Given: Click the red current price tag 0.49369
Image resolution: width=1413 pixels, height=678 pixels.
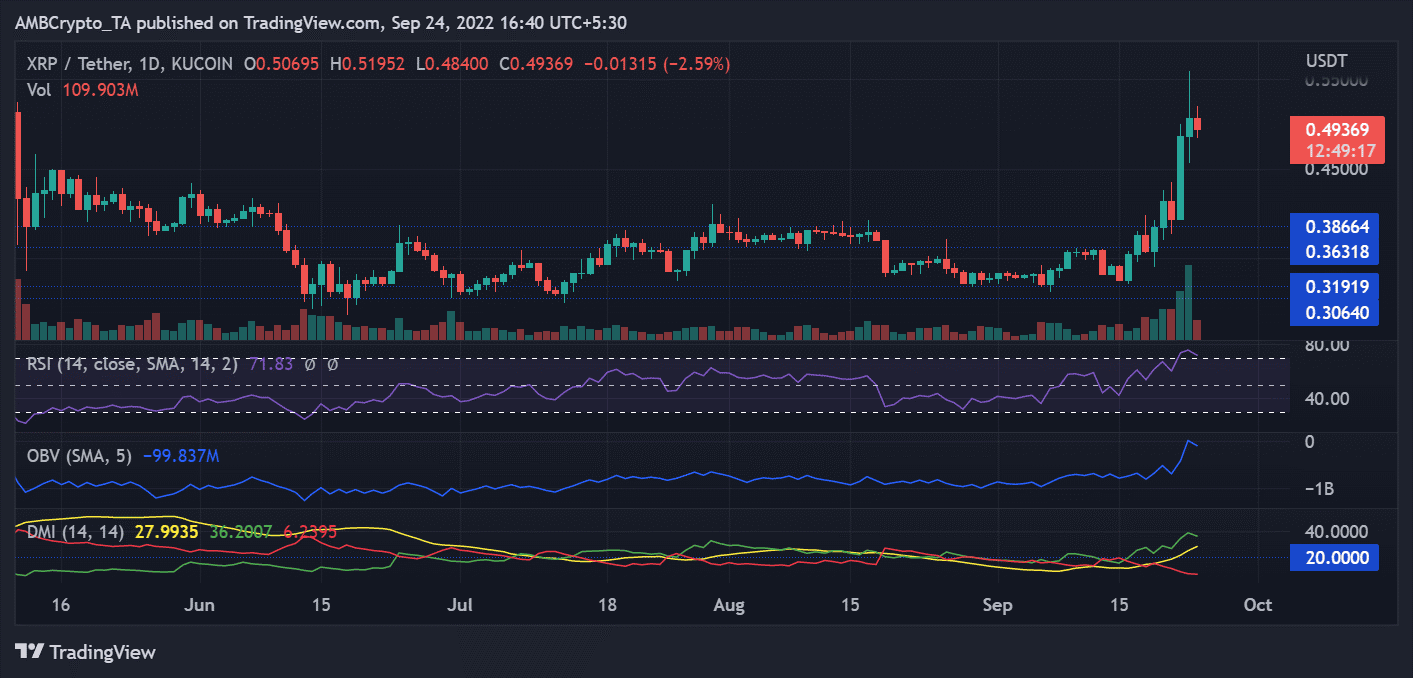Looking at the screenshot, I should (x=1335, y=128).
